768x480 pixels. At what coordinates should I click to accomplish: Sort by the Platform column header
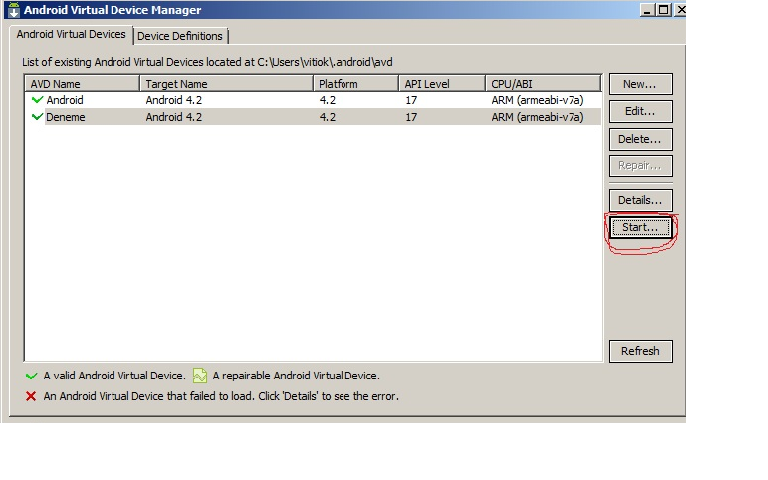[356, 84]
